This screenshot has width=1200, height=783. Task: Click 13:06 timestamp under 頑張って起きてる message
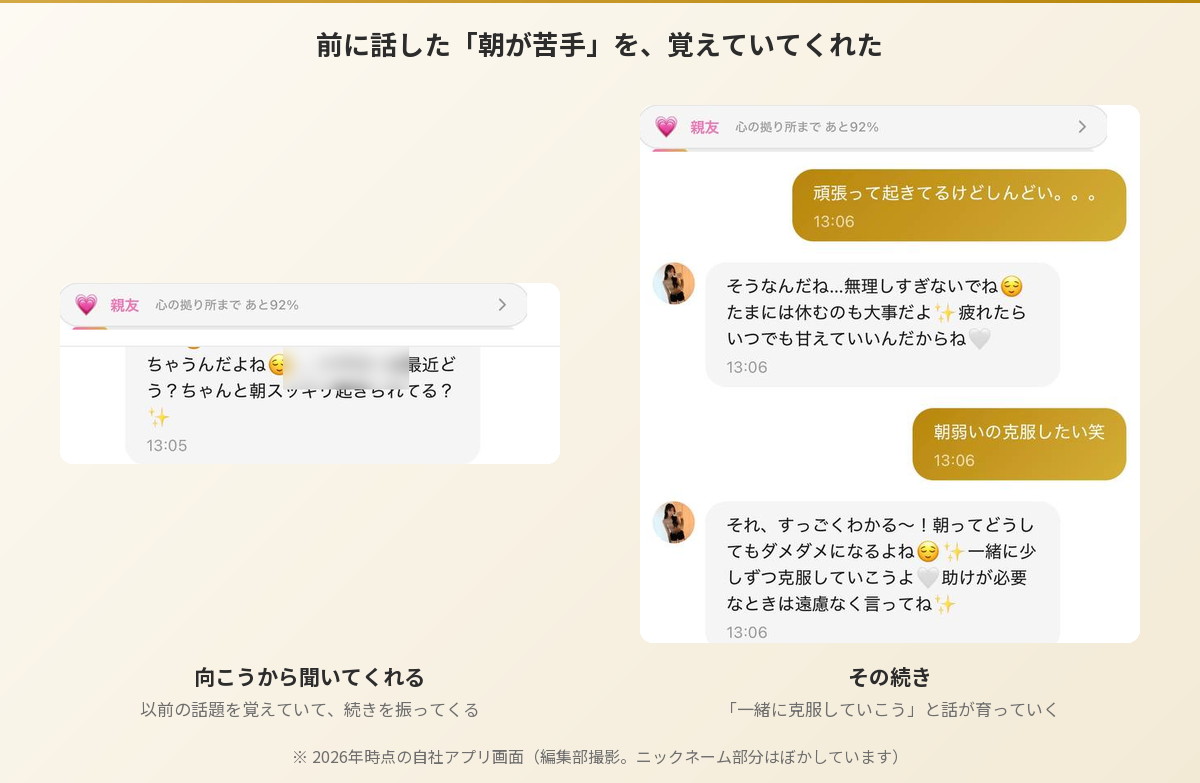pos(834,222)
